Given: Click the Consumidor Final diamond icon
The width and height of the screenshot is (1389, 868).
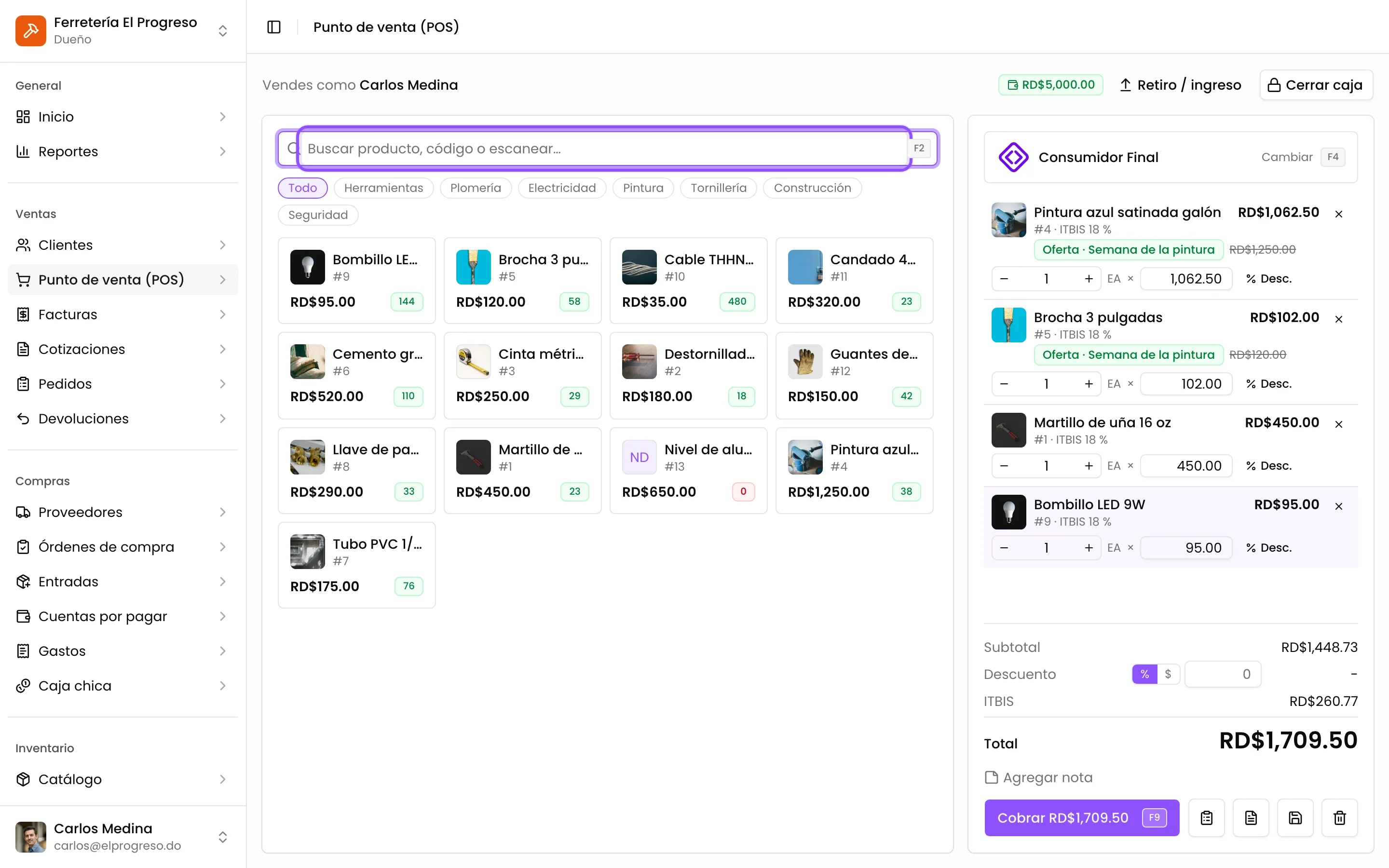Looking at the screenshot, I should 1013,157.
